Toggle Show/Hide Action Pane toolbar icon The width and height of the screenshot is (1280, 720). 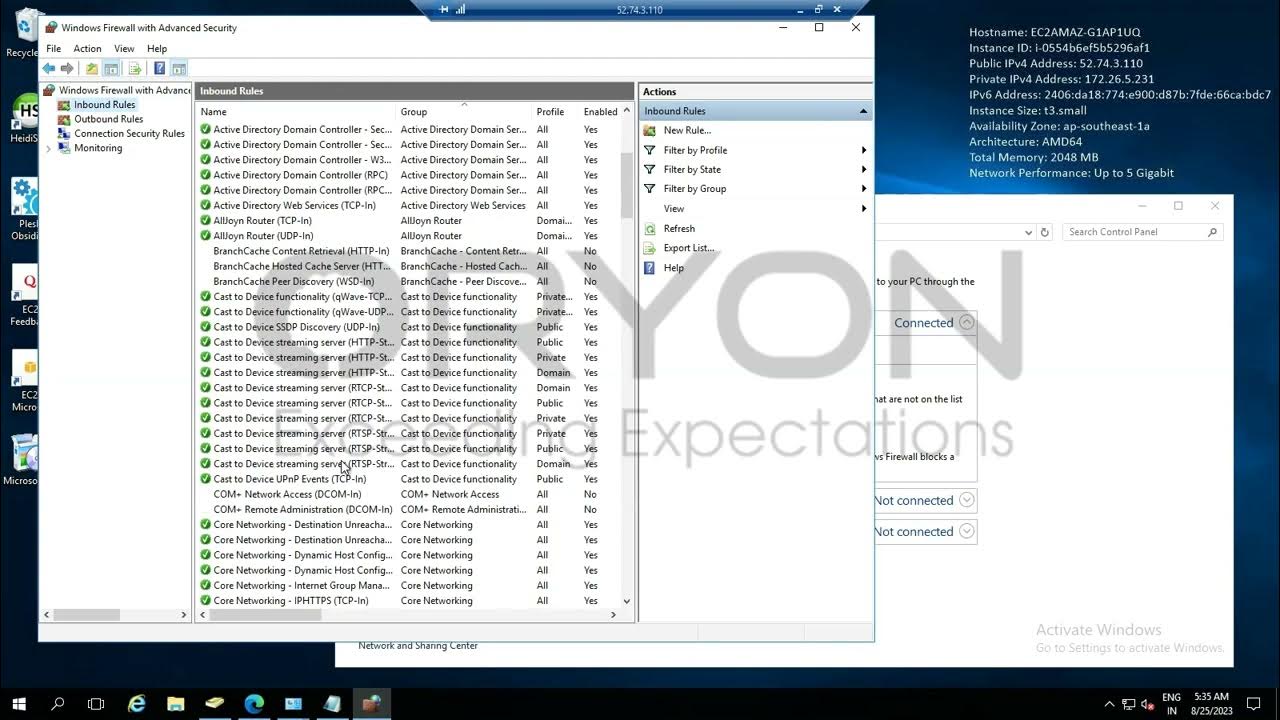[179, 69]
